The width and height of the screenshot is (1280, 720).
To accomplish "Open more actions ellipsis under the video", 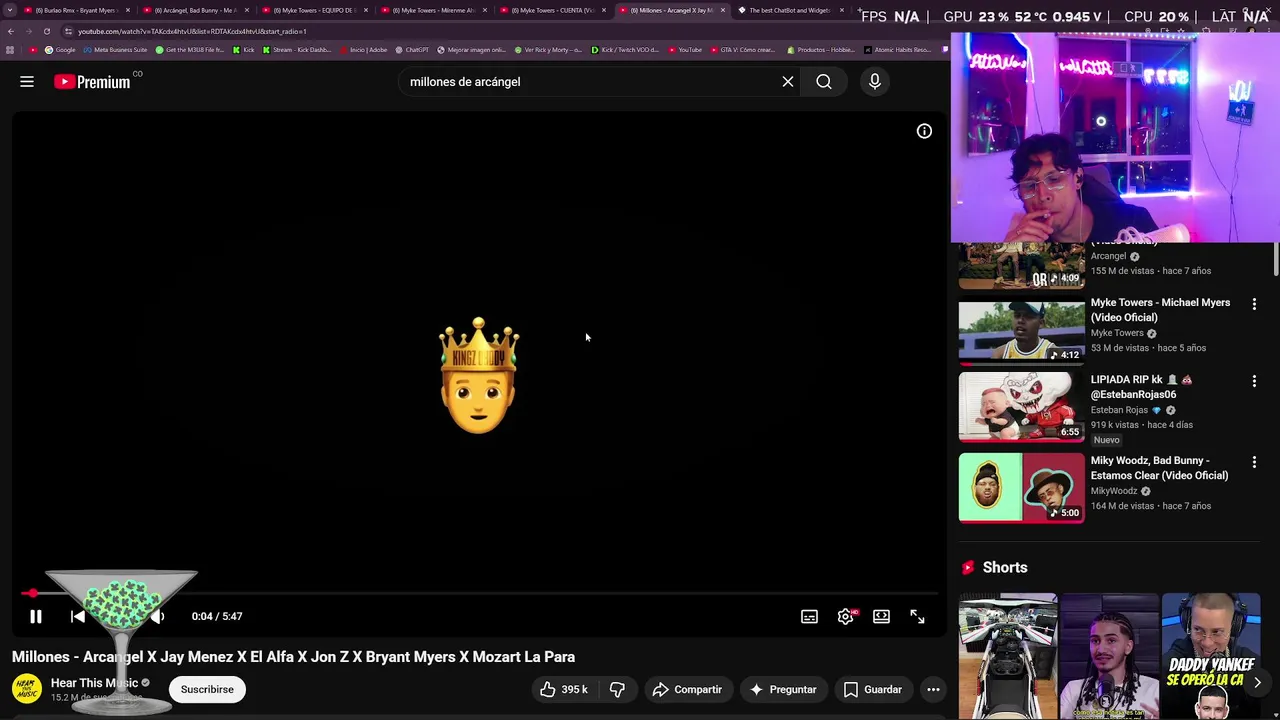I will click(933, 689).
